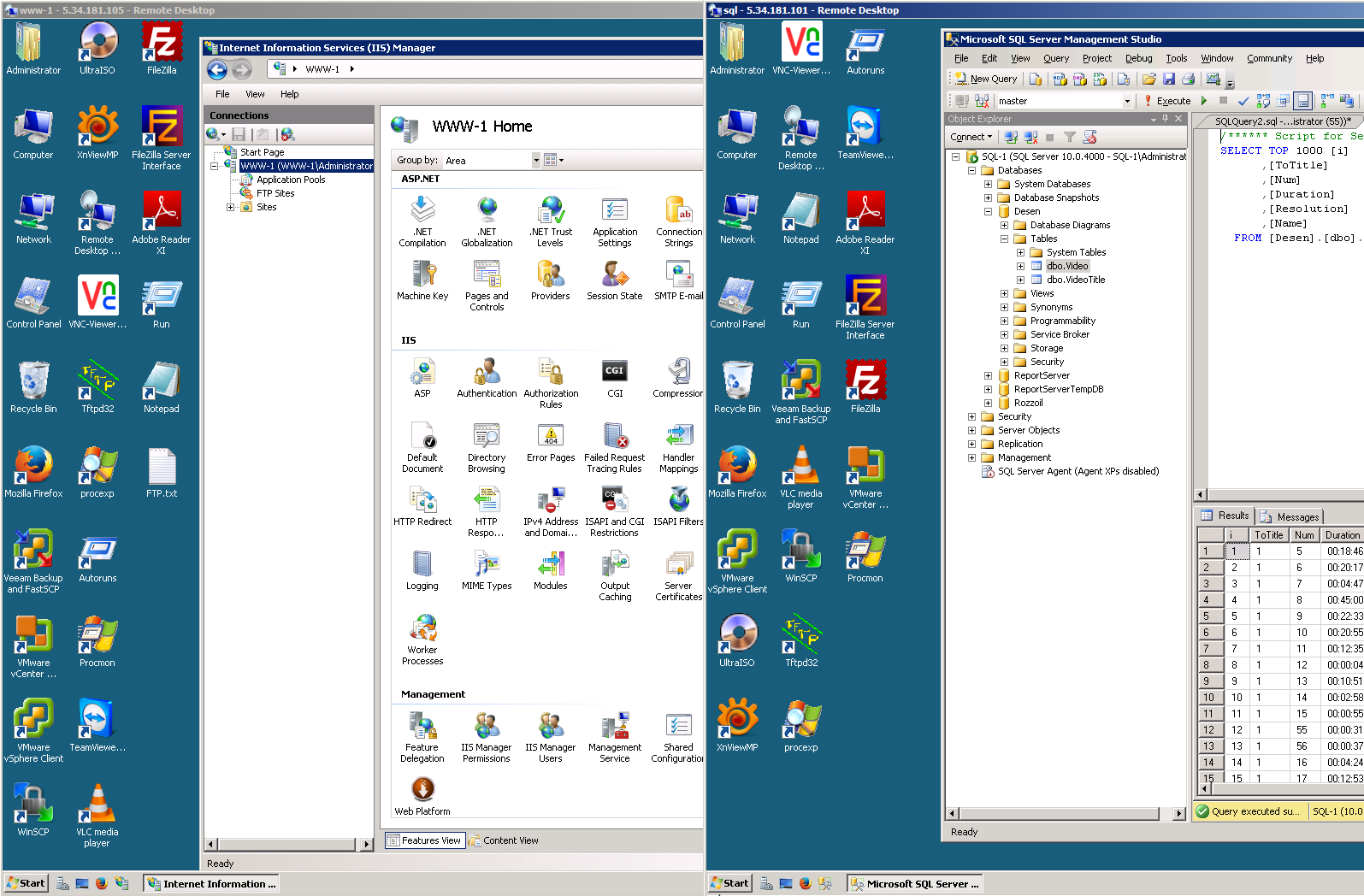Open the Machine Key feature

click(422, 280)
